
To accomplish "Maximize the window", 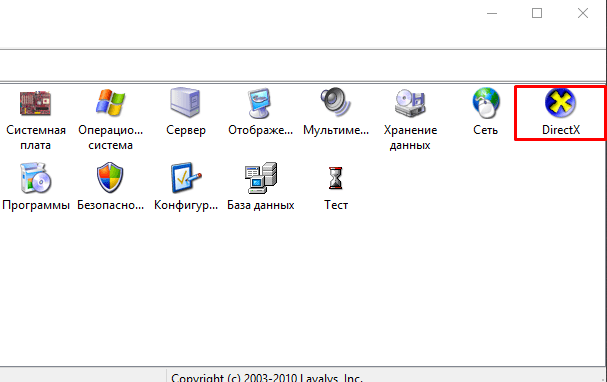I will (537, 13).
